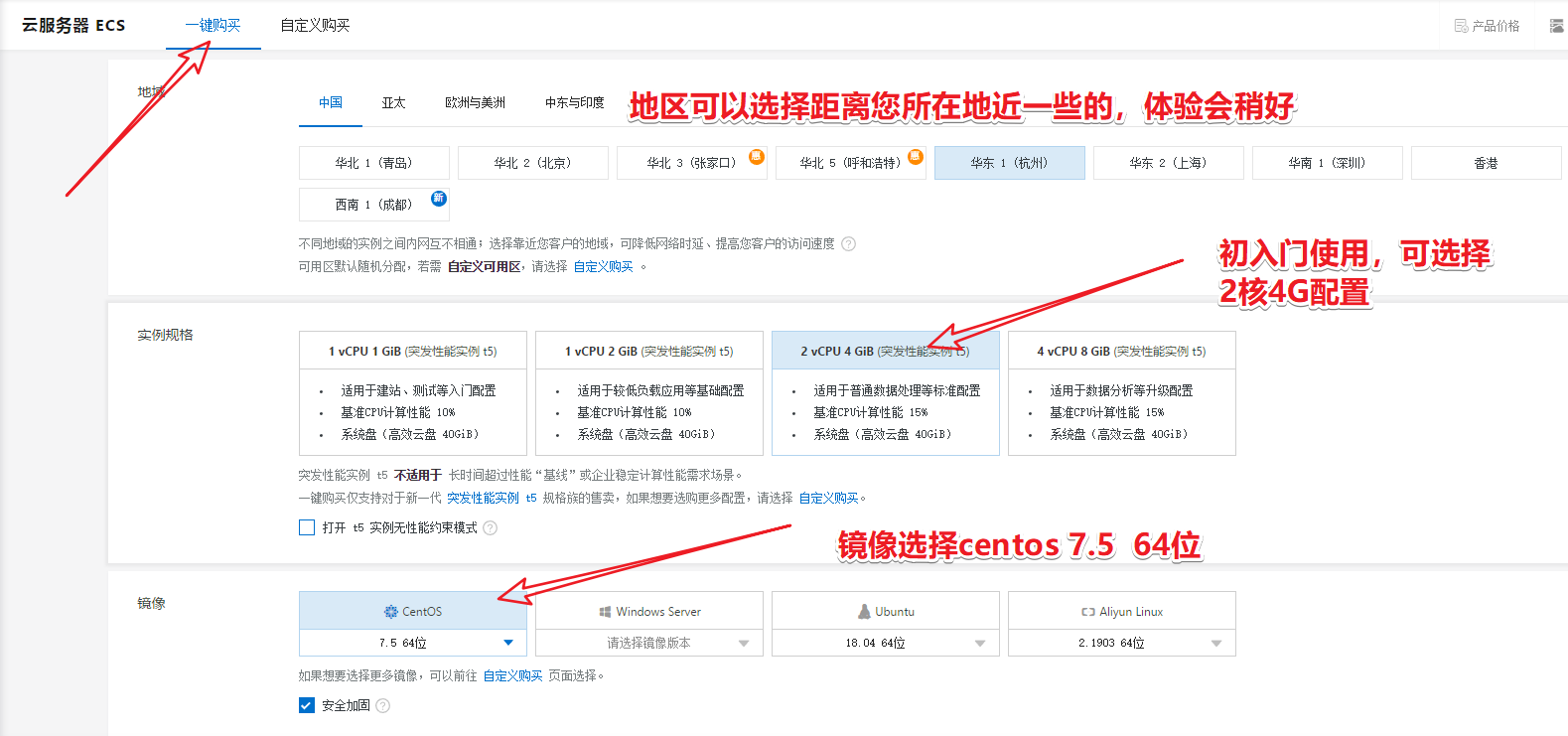Choose region 华北 5 (呼和浩特)
The image size is (1568, 736).
coord(851,163)
